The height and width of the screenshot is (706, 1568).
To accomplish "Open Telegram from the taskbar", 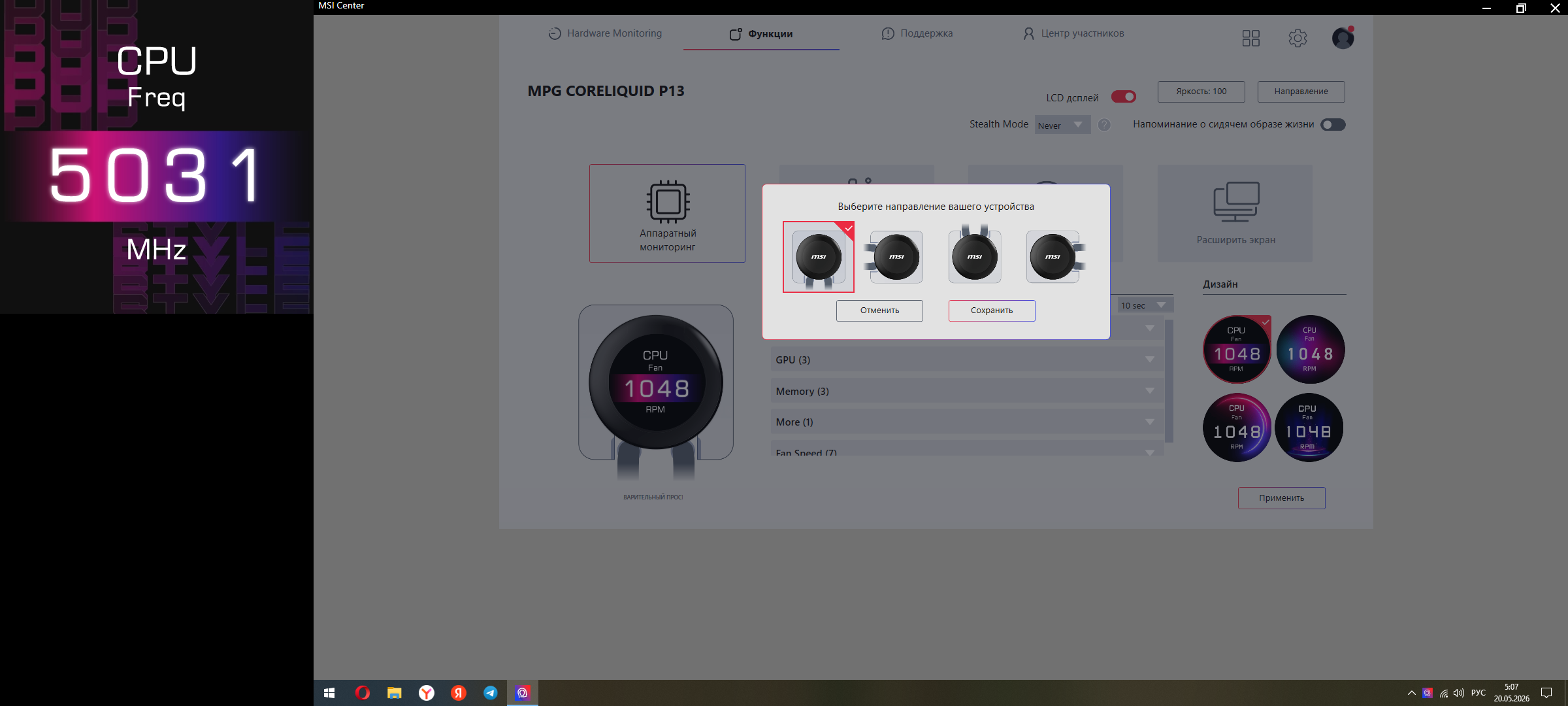I will 490,693.
